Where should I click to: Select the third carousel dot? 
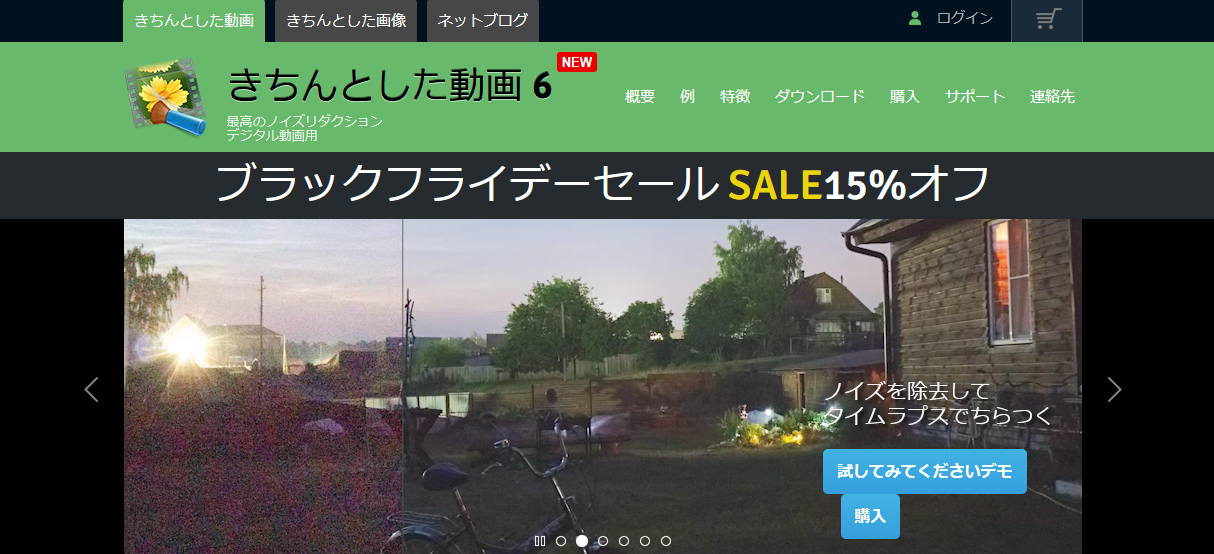point(603,541)
